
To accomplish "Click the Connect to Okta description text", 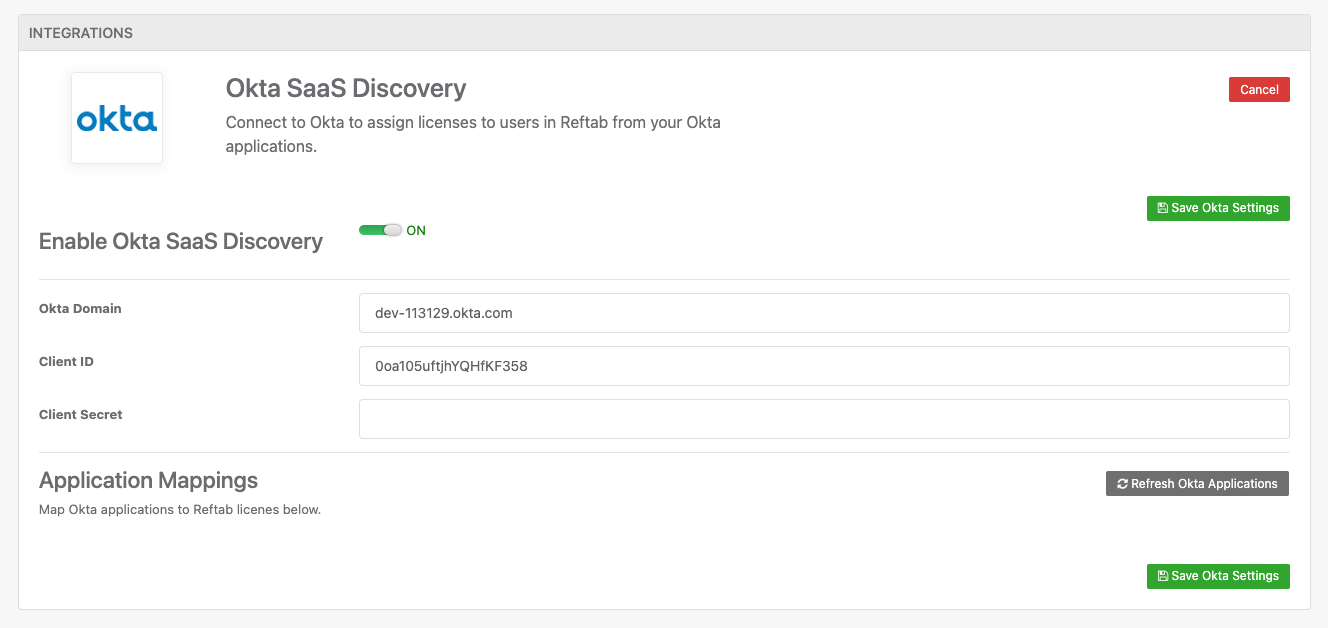I will coord(473,134).
